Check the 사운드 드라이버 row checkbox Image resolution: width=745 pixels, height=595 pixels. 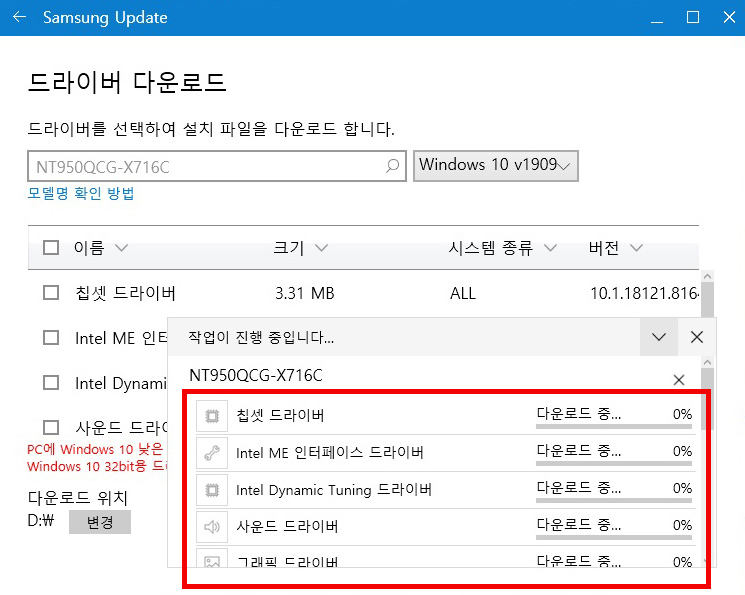point(51,427)
